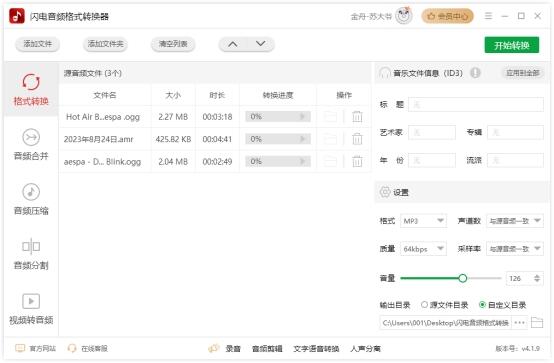The image size is (554, 363).
Task: Open the 声道数 channel dropdown
Action: [515, 221]
